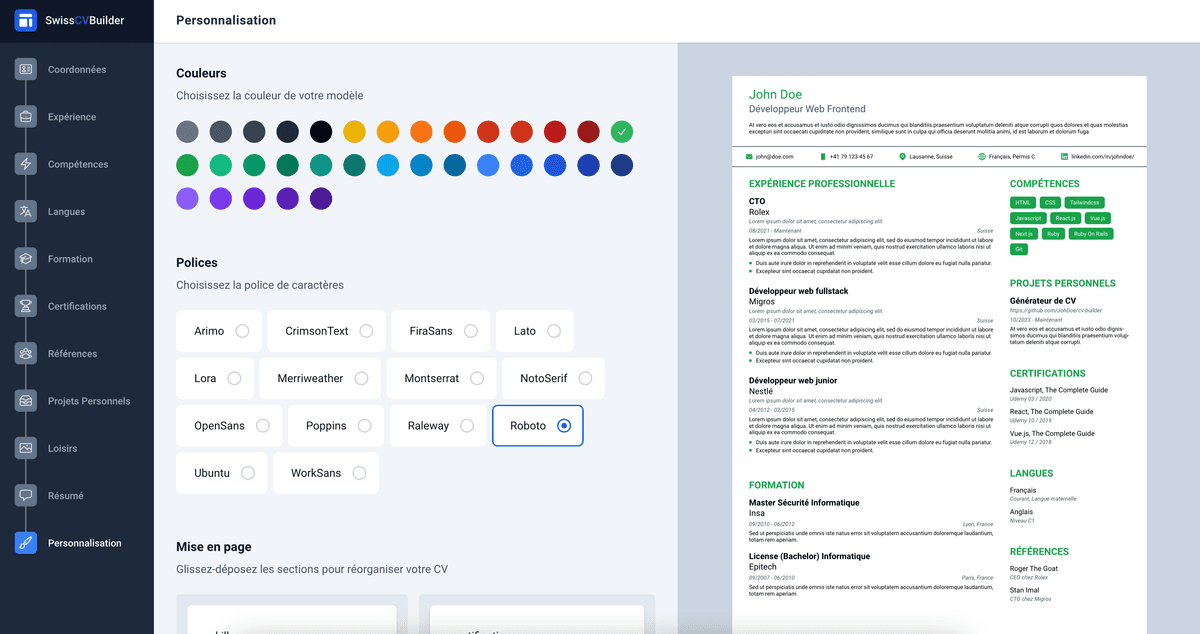Click the Formation graduation cap icon
The image size is (1200, 634).
point(26,259)
